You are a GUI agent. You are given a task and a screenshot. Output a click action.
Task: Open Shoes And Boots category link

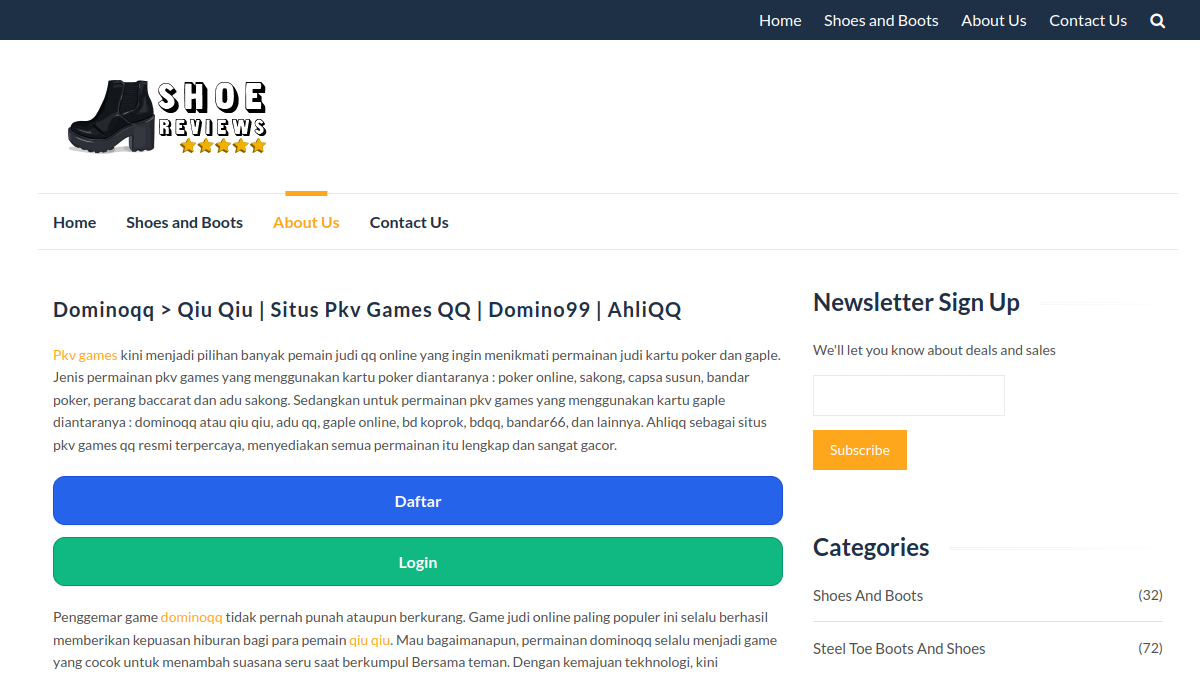click(868, 596)
